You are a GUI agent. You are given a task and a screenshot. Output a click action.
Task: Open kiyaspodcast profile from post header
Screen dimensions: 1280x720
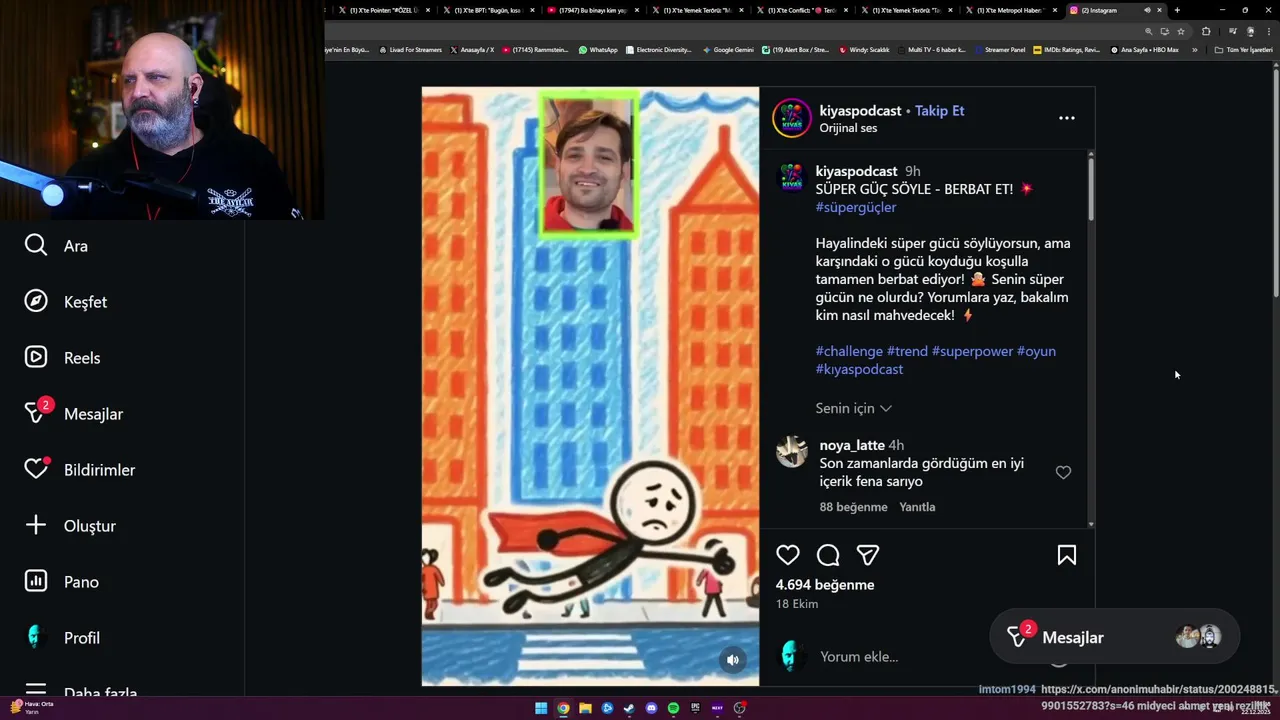pos(860,111)
